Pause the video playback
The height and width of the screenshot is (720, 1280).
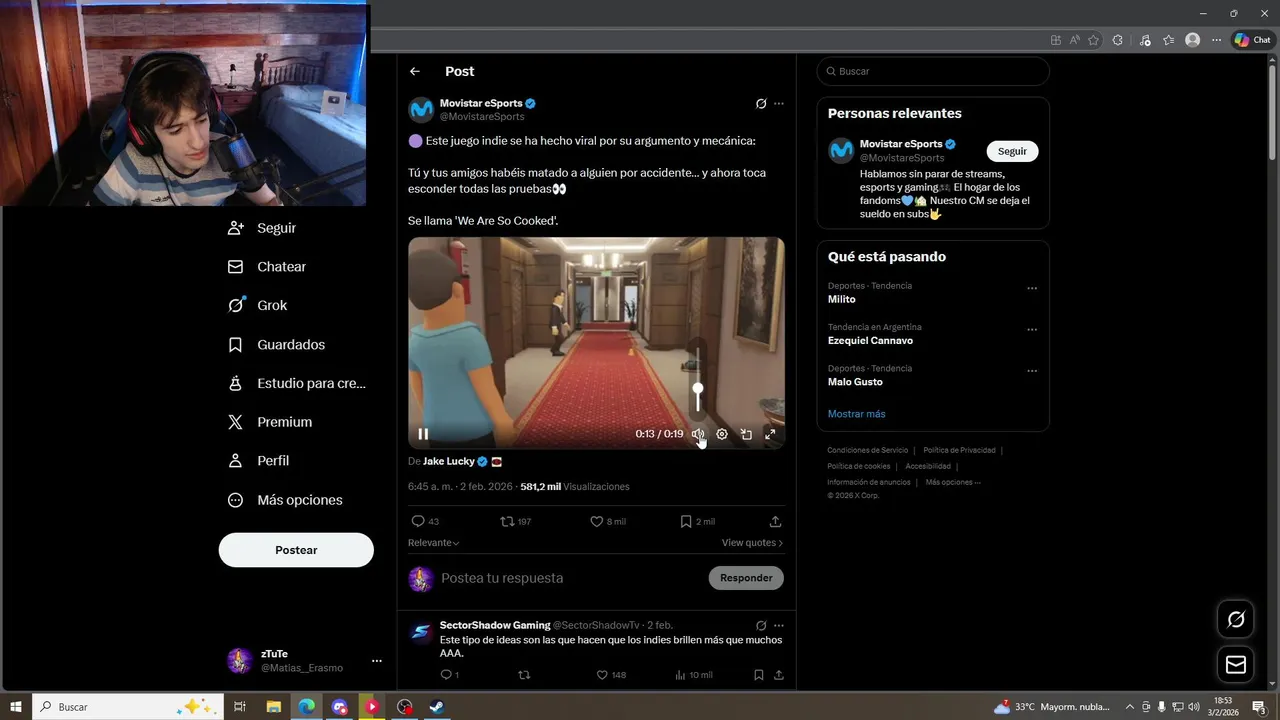[x=423, y=434]
